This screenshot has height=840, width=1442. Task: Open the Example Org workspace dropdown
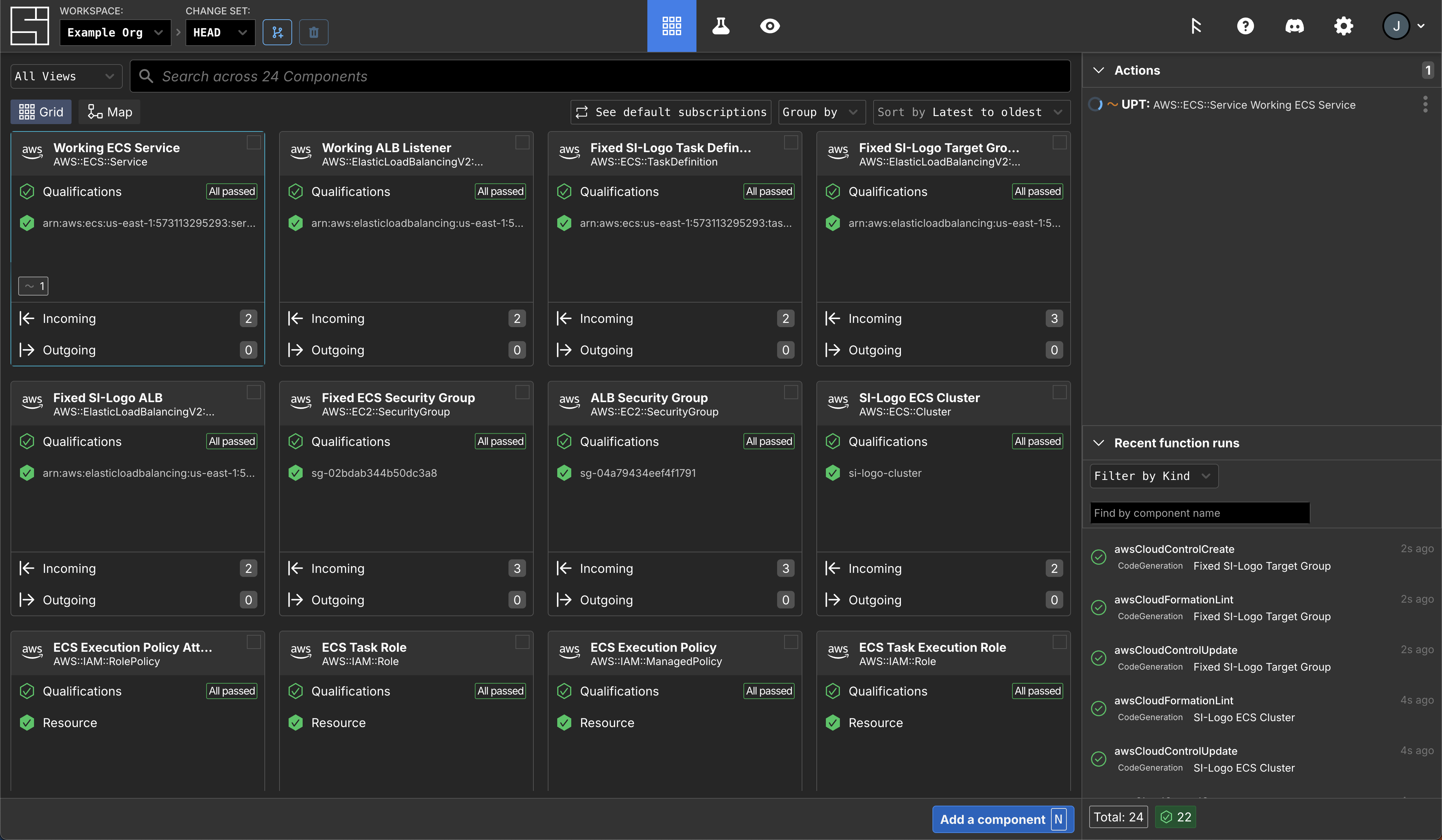(115, 32)
